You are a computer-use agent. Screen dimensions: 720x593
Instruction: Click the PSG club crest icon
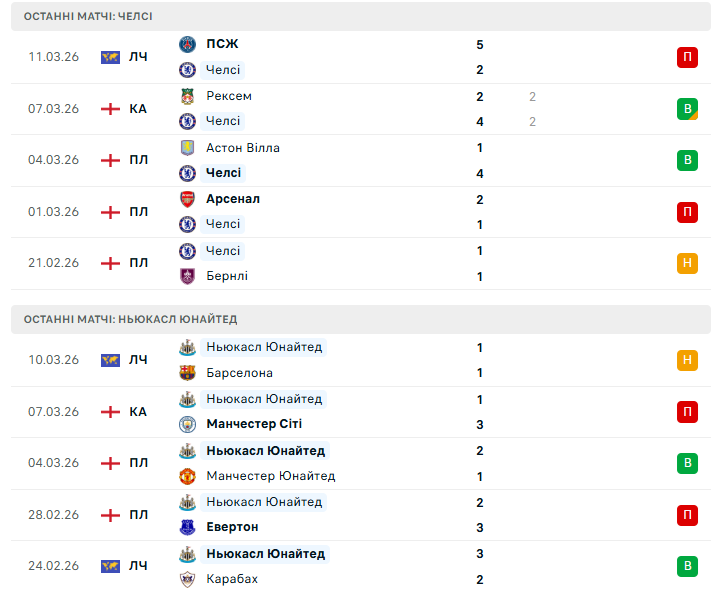(x=187, y=44)
